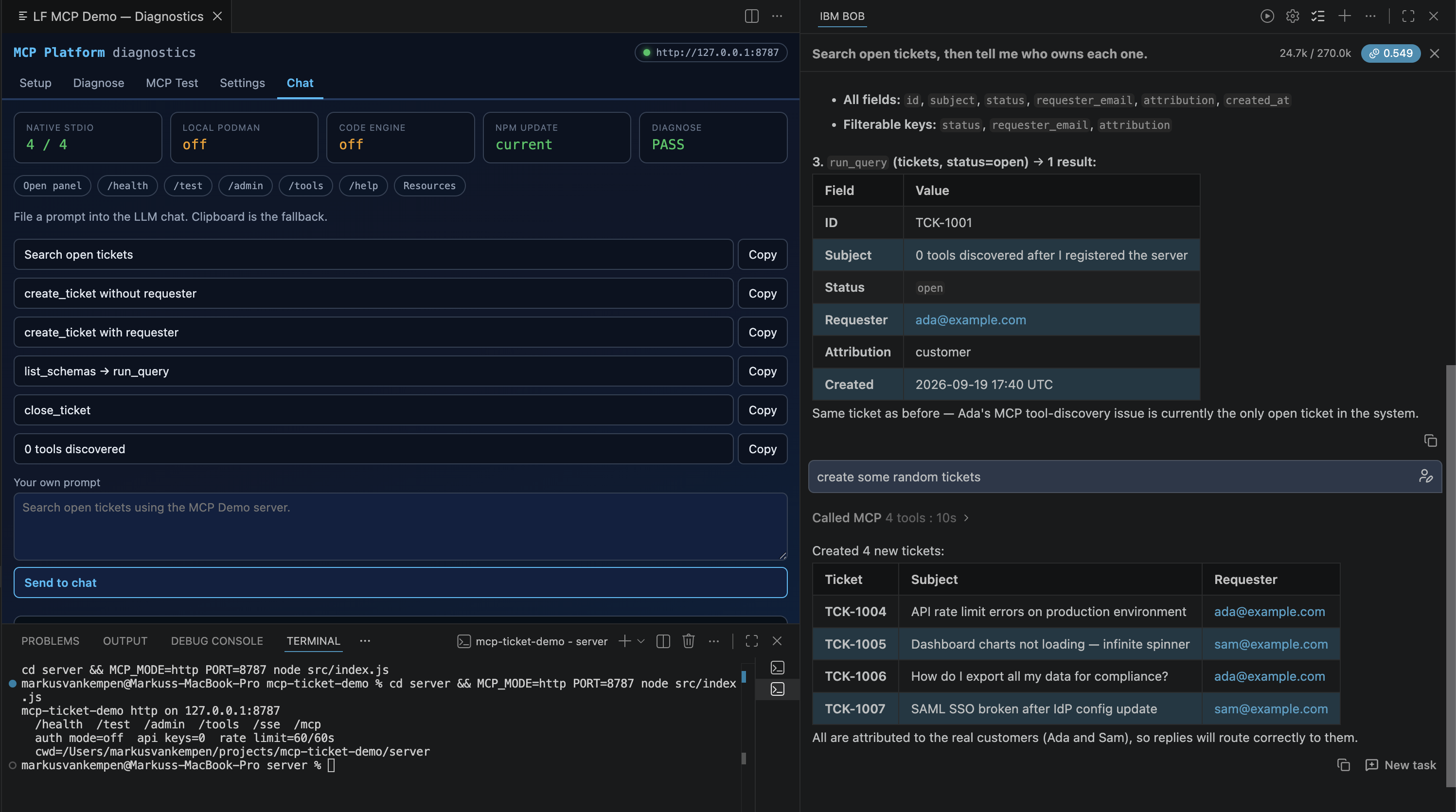Image resolution: width=1456 pixels, height=812 pixels.
Task: Select the second terminal instance icon in the side list
Action: pyautogui.click(x=777, y=689)
